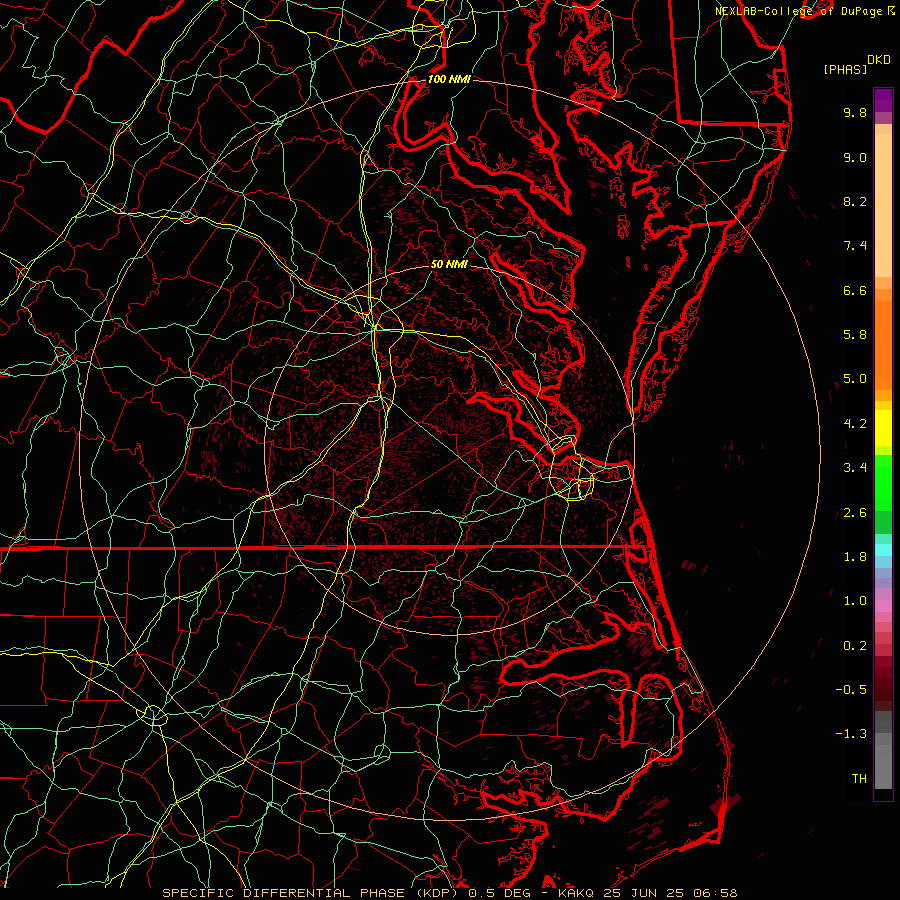Screen dimensions: 900x900
Task: Select the 5.8 legend value
Action: coord(855,335)
